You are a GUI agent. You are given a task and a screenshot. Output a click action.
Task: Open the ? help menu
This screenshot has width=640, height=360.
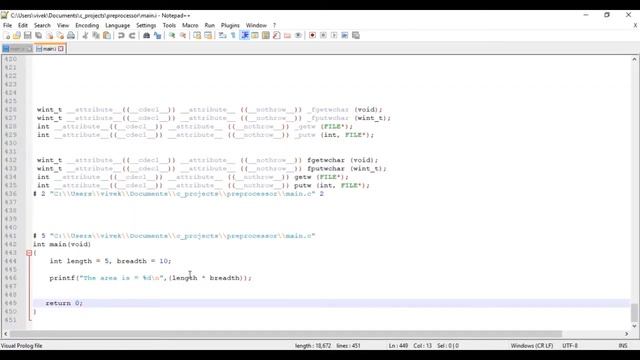pos(274,25)
